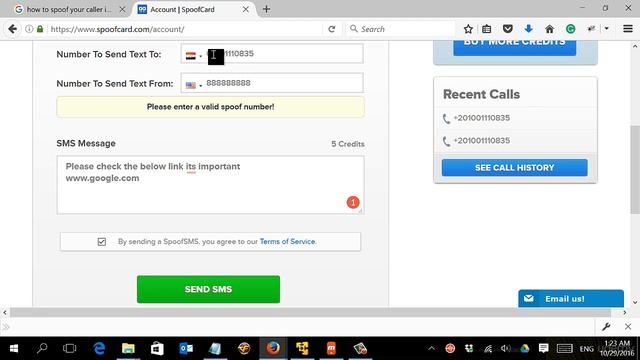Screen dimensions: 640x360
Task: Click the Dropbox tray icon
Action: tap(469, 348)
